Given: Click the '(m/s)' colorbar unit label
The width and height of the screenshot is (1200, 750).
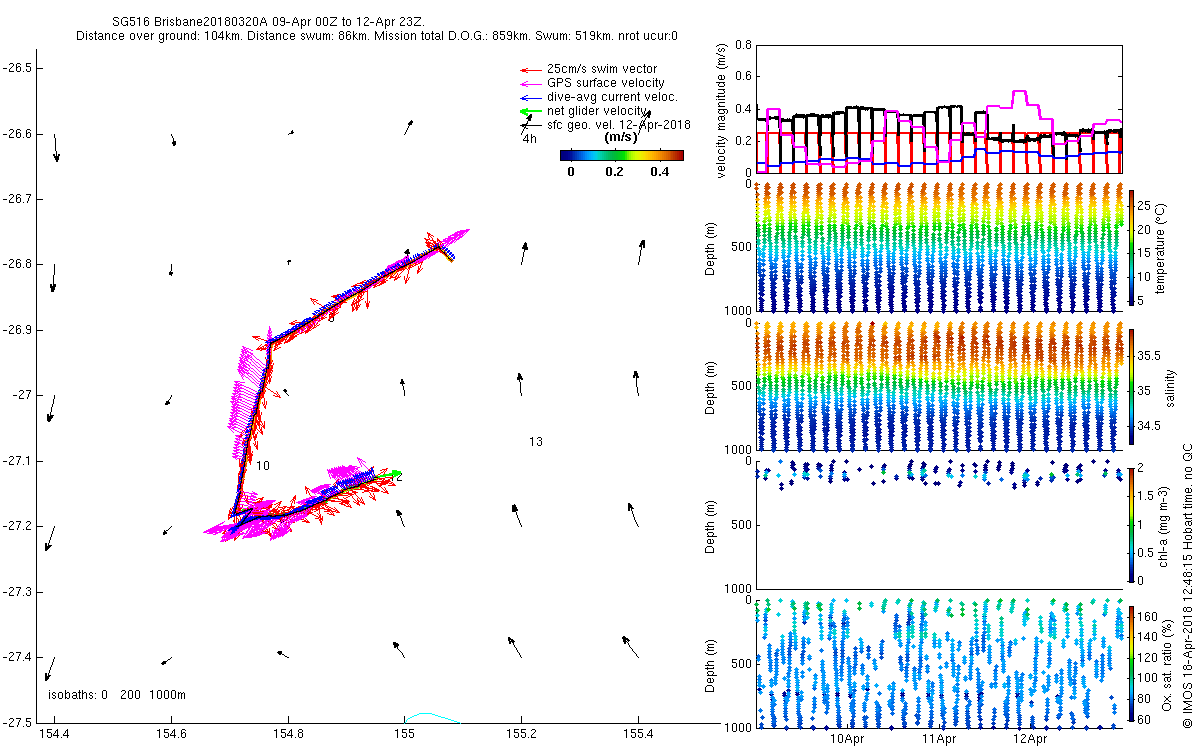Looking at the screenshot, I should 621,138.
